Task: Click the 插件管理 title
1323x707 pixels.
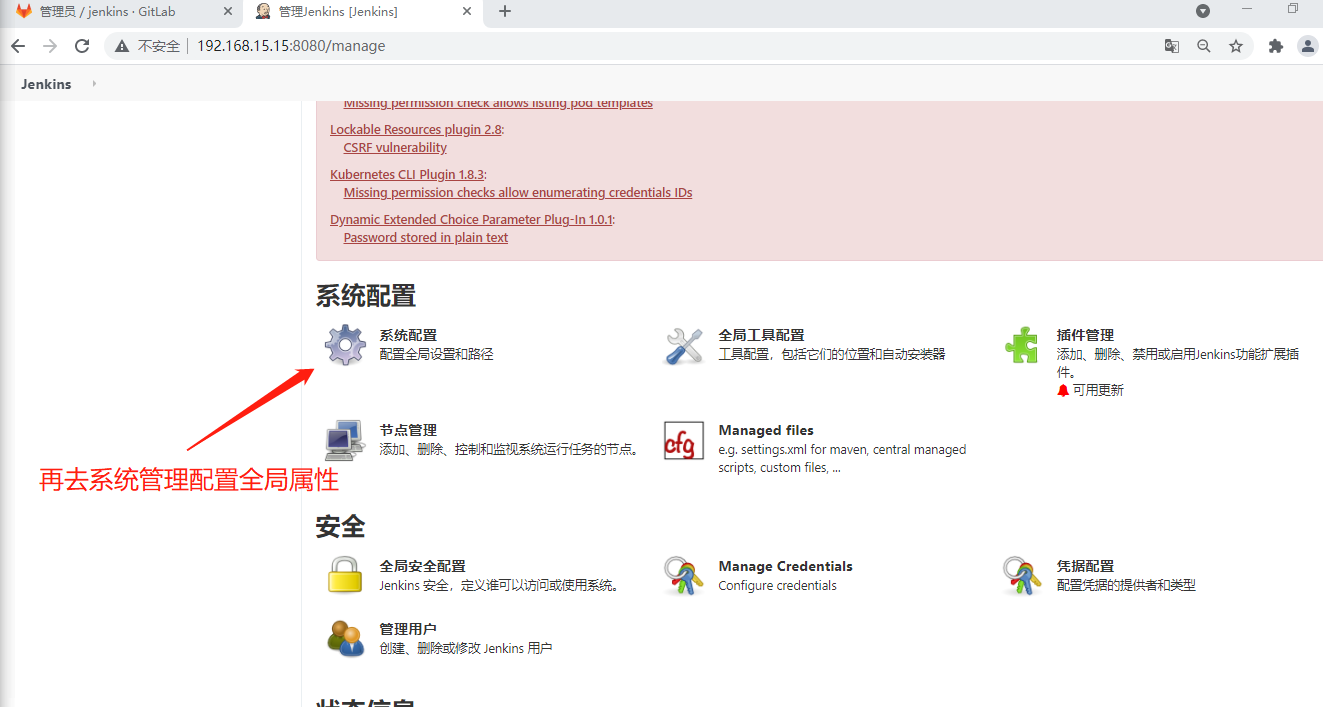Action: 1085,335
